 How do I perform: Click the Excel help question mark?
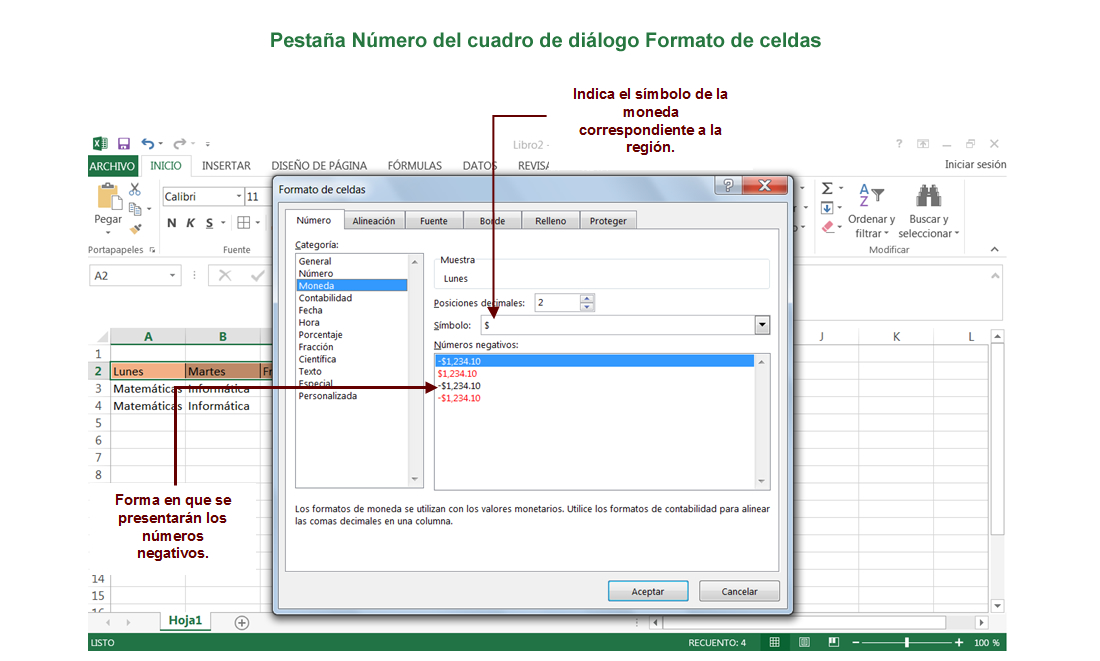899,144
